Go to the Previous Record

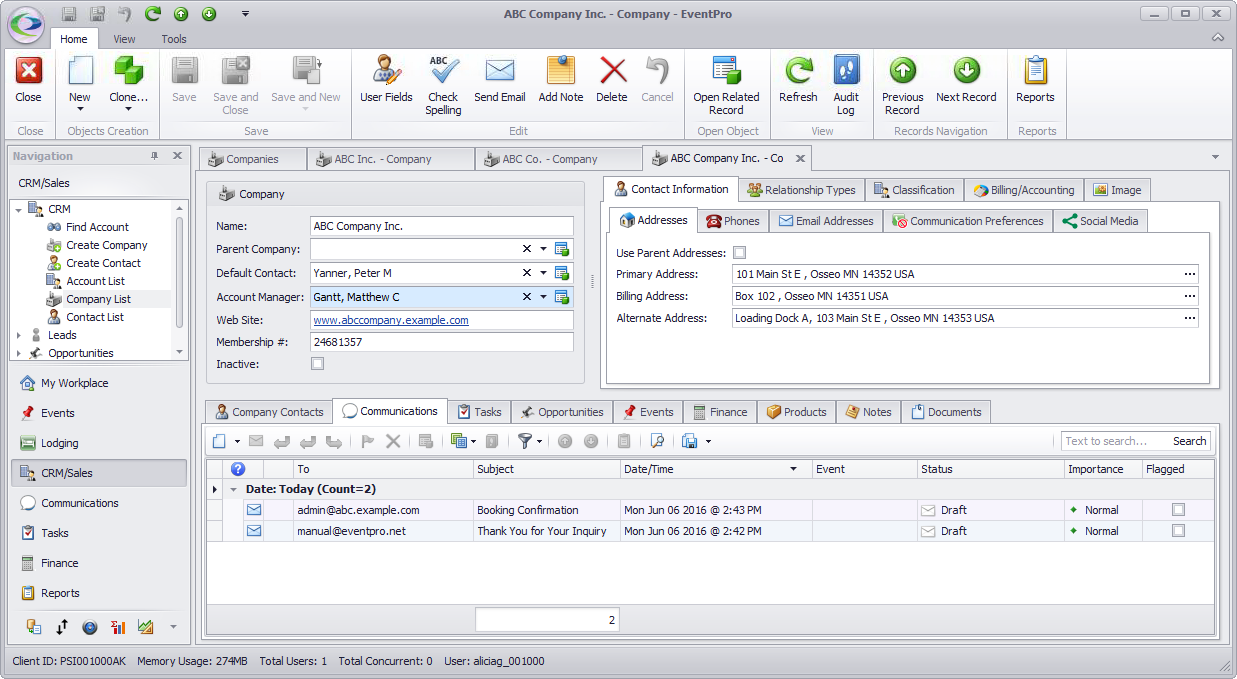(902, 85)
